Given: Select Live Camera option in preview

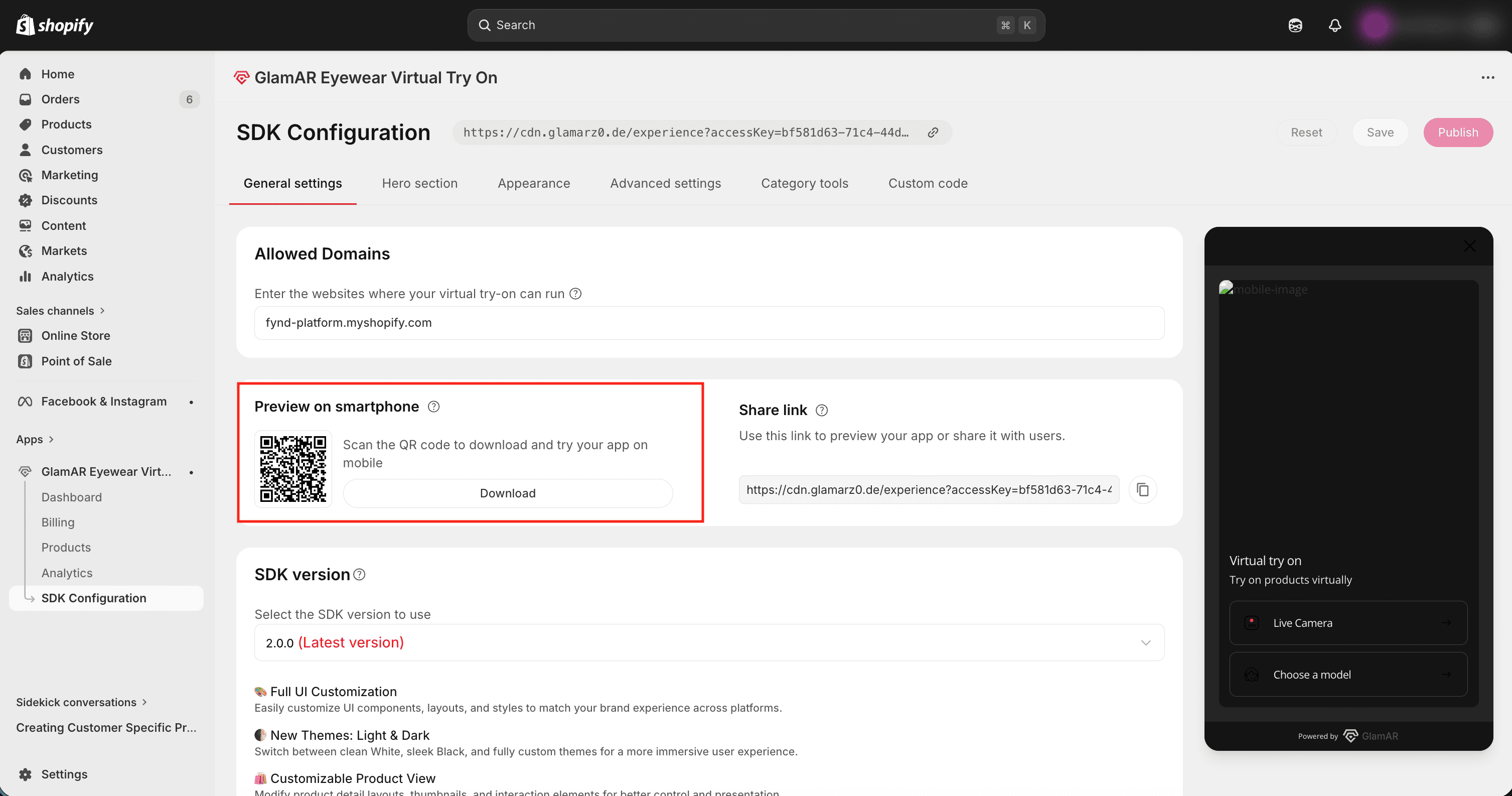Looking at the screenshot, I should [1347, 623].
